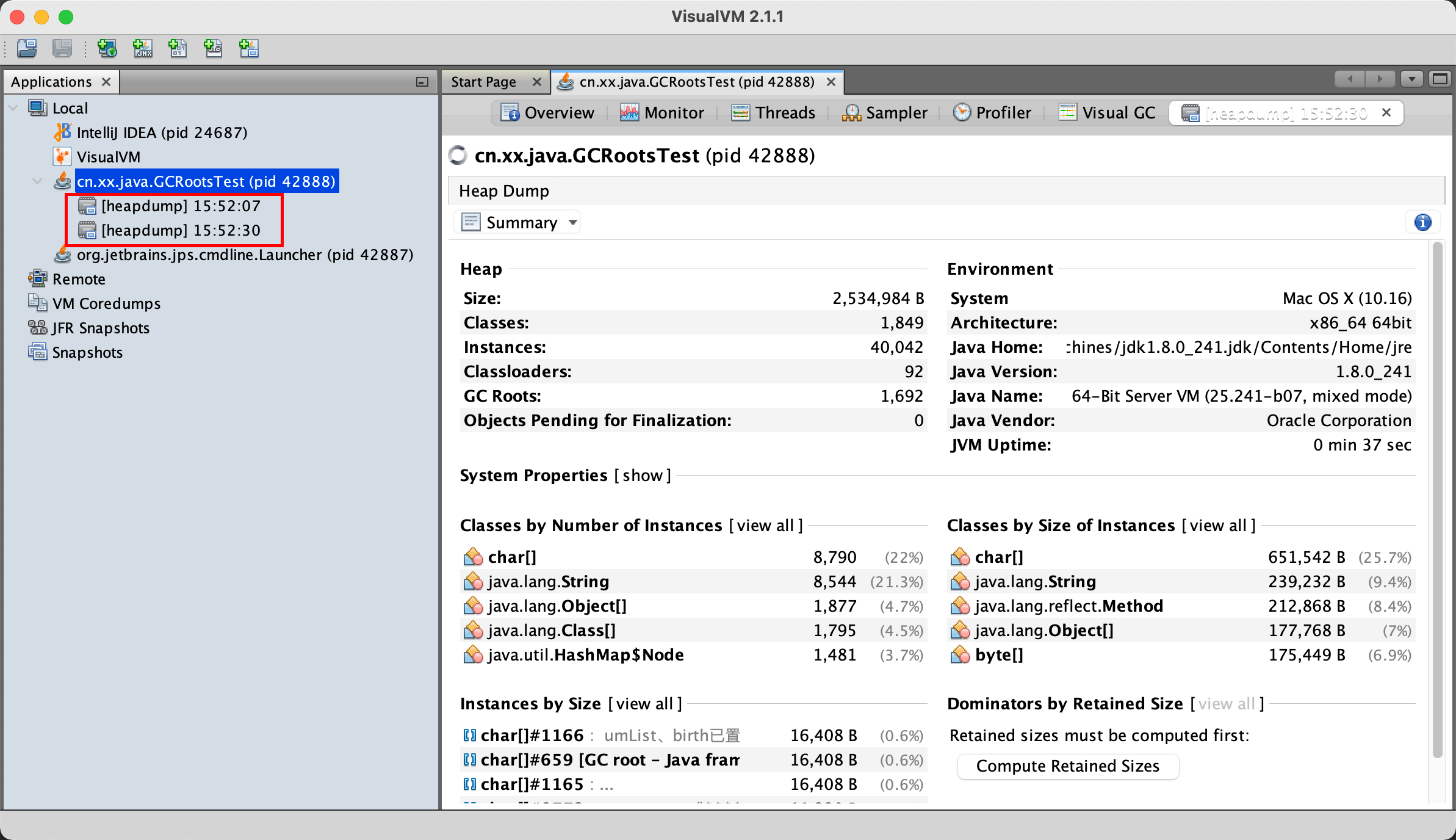The width and height of the screenshot is (1456, 840).
Task: Show System Properties via show link
Action: pyautogui.click(x=643, y=476)
